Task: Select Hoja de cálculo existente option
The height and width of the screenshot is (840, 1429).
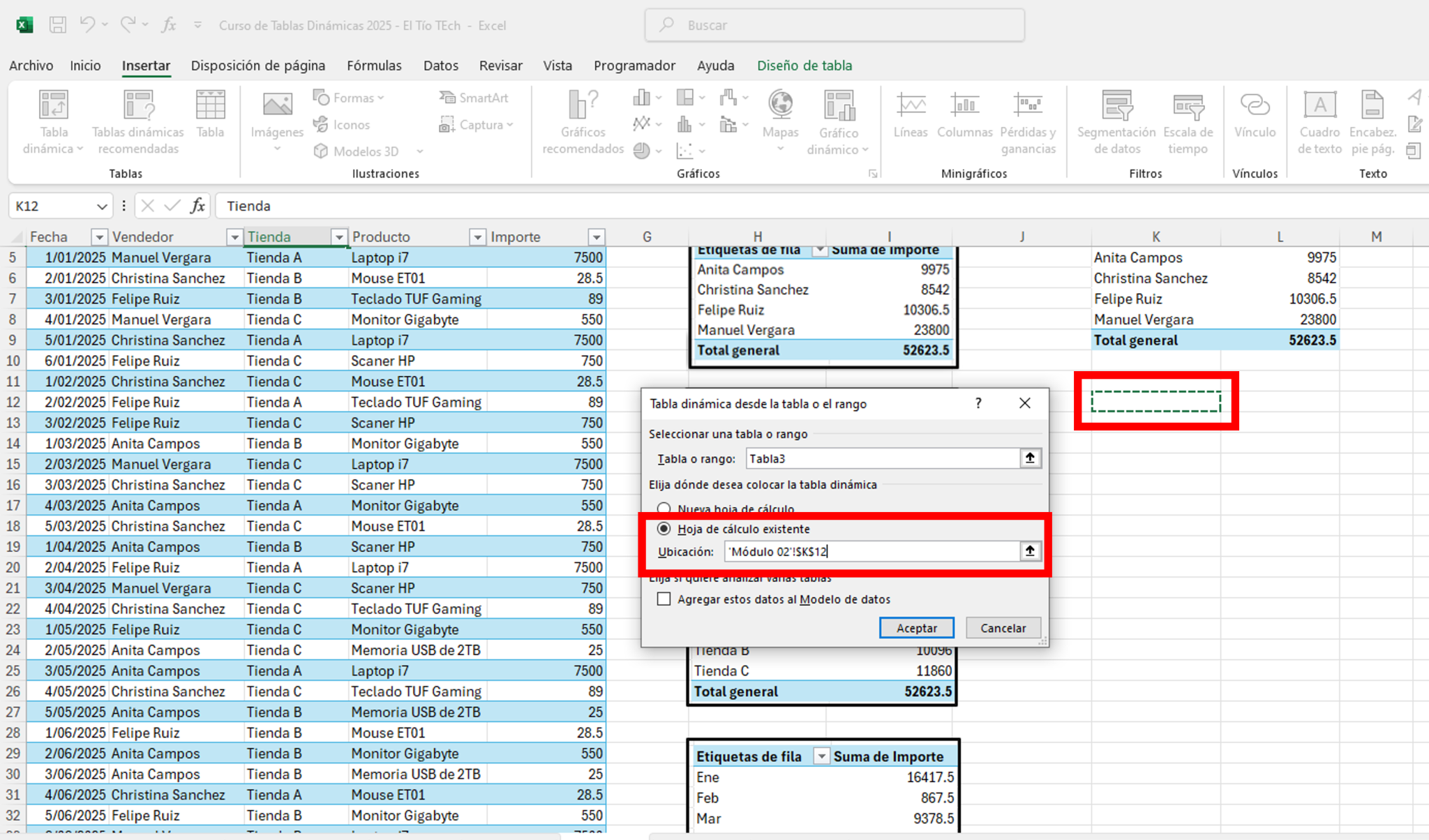Action: [664, 529]
